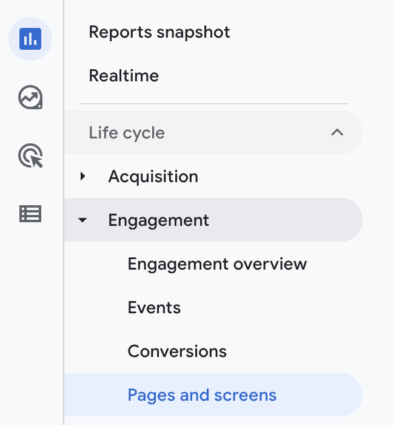
Task: Open the Configure table list icon
Action: [x=30, y=214]
